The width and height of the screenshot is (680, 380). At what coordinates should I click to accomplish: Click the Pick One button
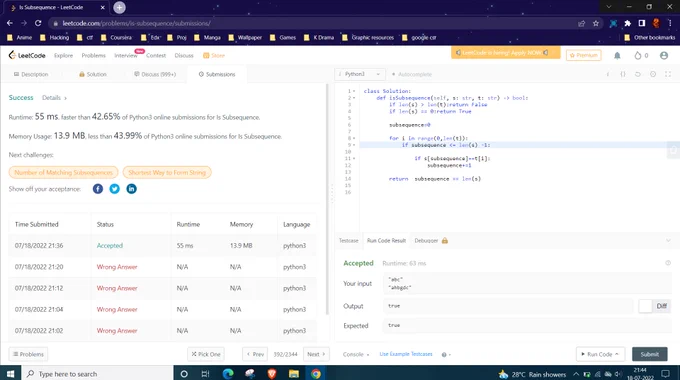click(206, 354)
